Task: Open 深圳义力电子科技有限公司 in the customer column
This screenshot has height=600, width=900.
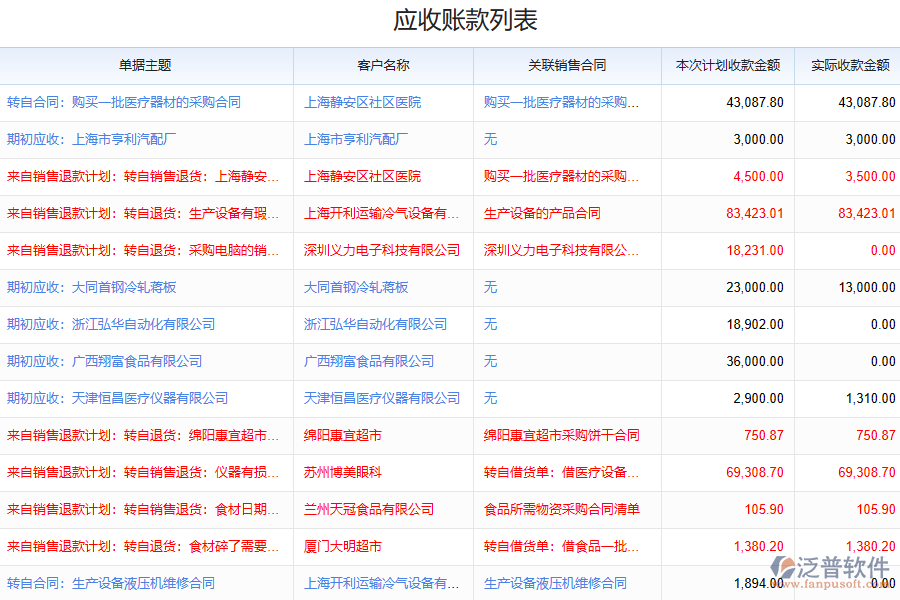Action: pyautogui.click(x=382, y=250)
